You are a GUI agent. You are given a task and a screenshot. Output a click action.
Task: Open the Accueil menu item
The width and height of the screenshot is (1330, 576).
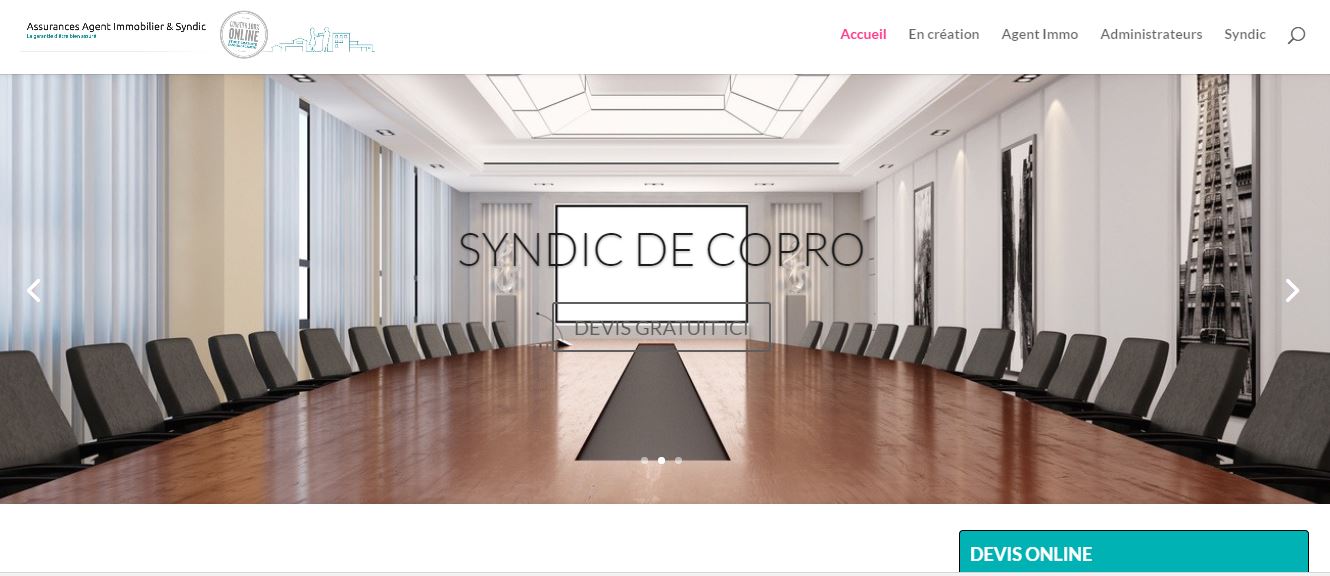click(x=863, y=34)
